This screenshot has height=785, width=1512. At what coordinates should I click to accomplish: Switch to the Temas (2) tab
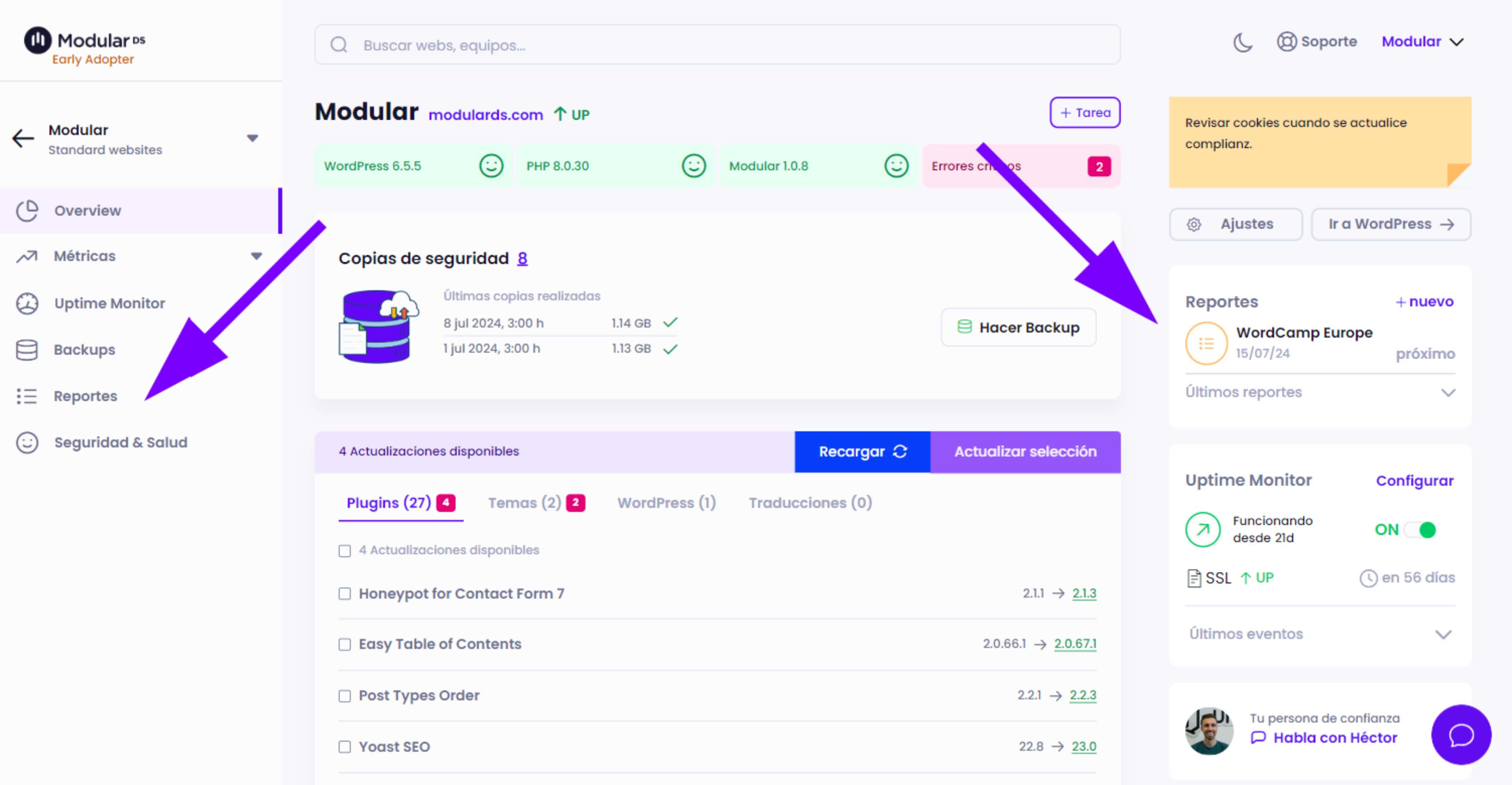pos(537,503)
